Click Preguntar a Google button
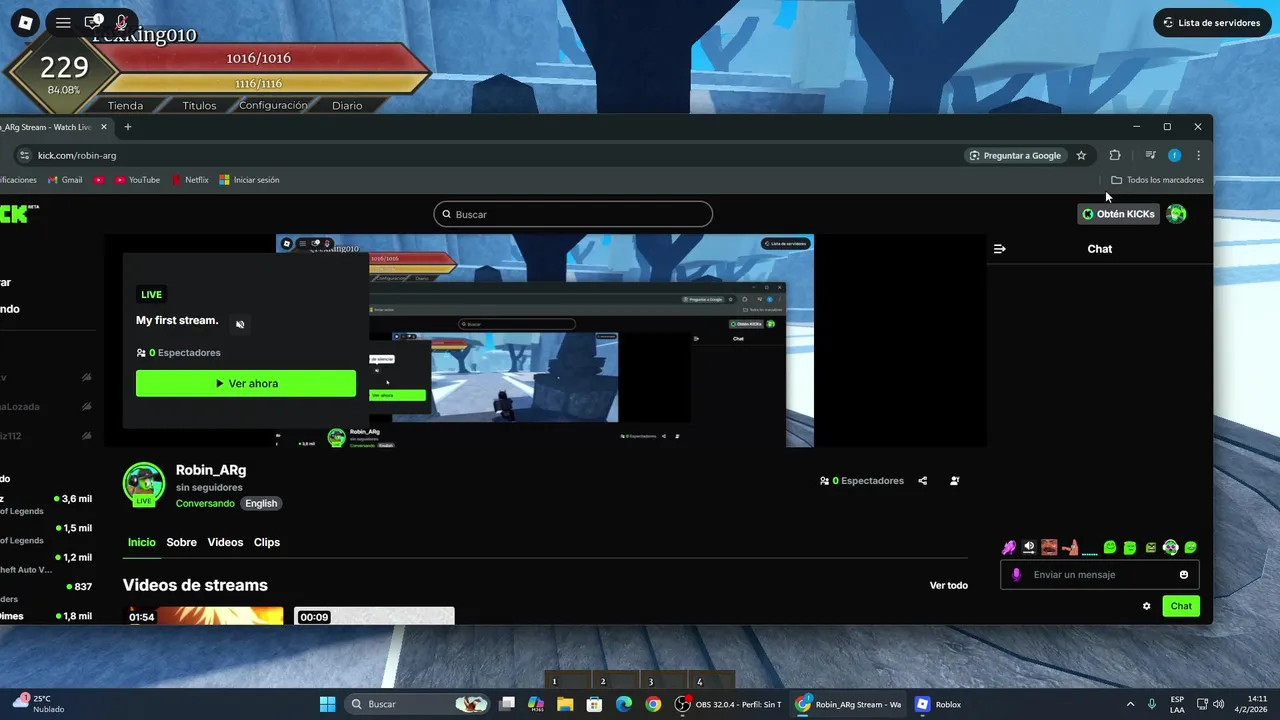1280x720 pixels. (1014, 155)
